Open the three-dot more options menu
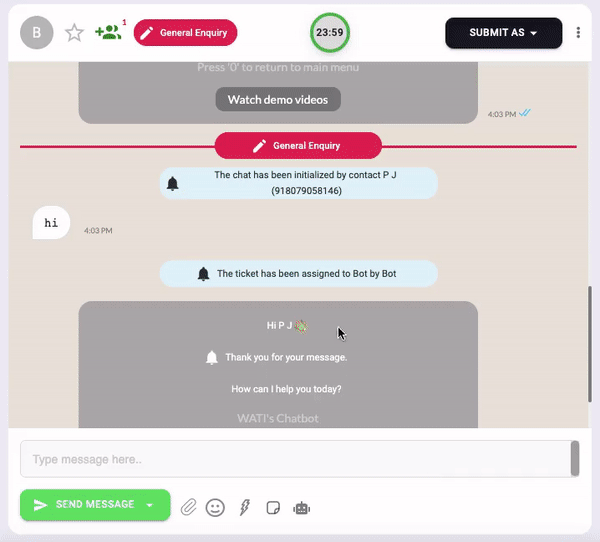Screen dimensions: 600x542 pos(578,33)
